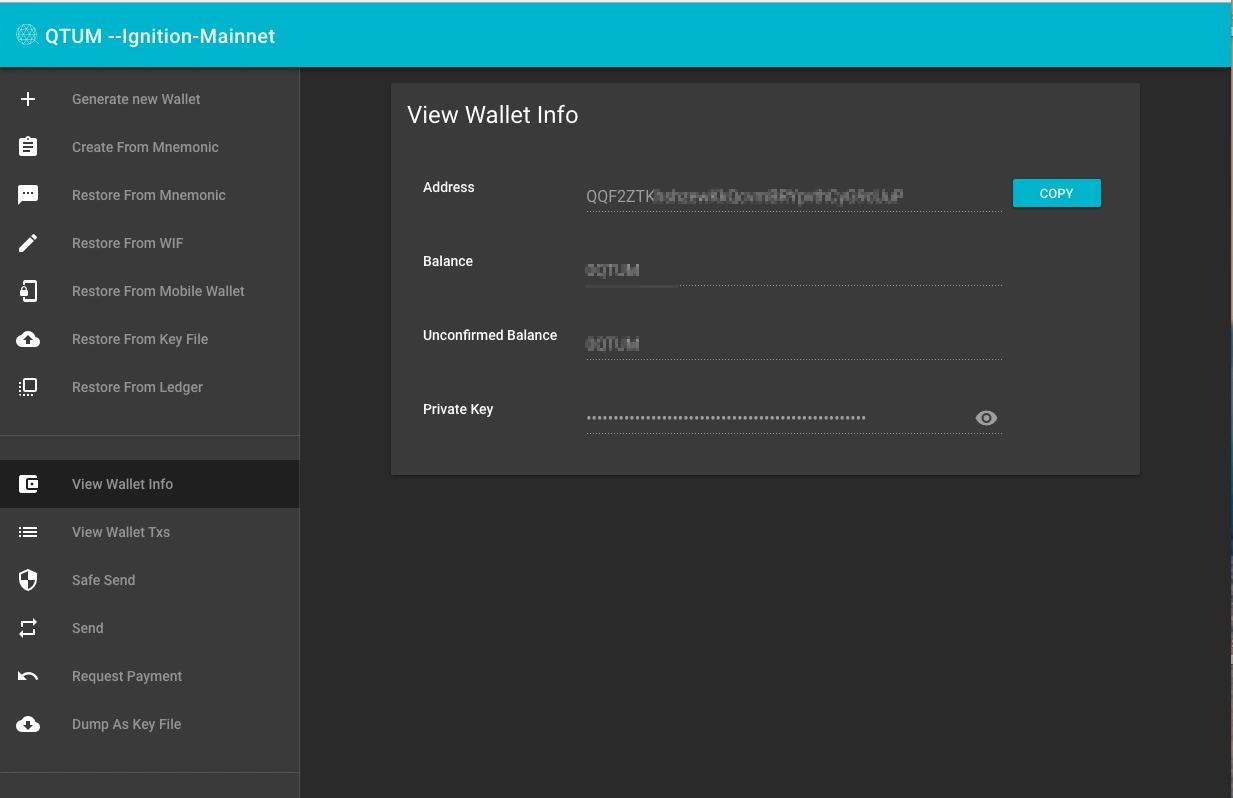Click the wallet Address field
The image size is (1233, 798).
click(x=794, y=196)
